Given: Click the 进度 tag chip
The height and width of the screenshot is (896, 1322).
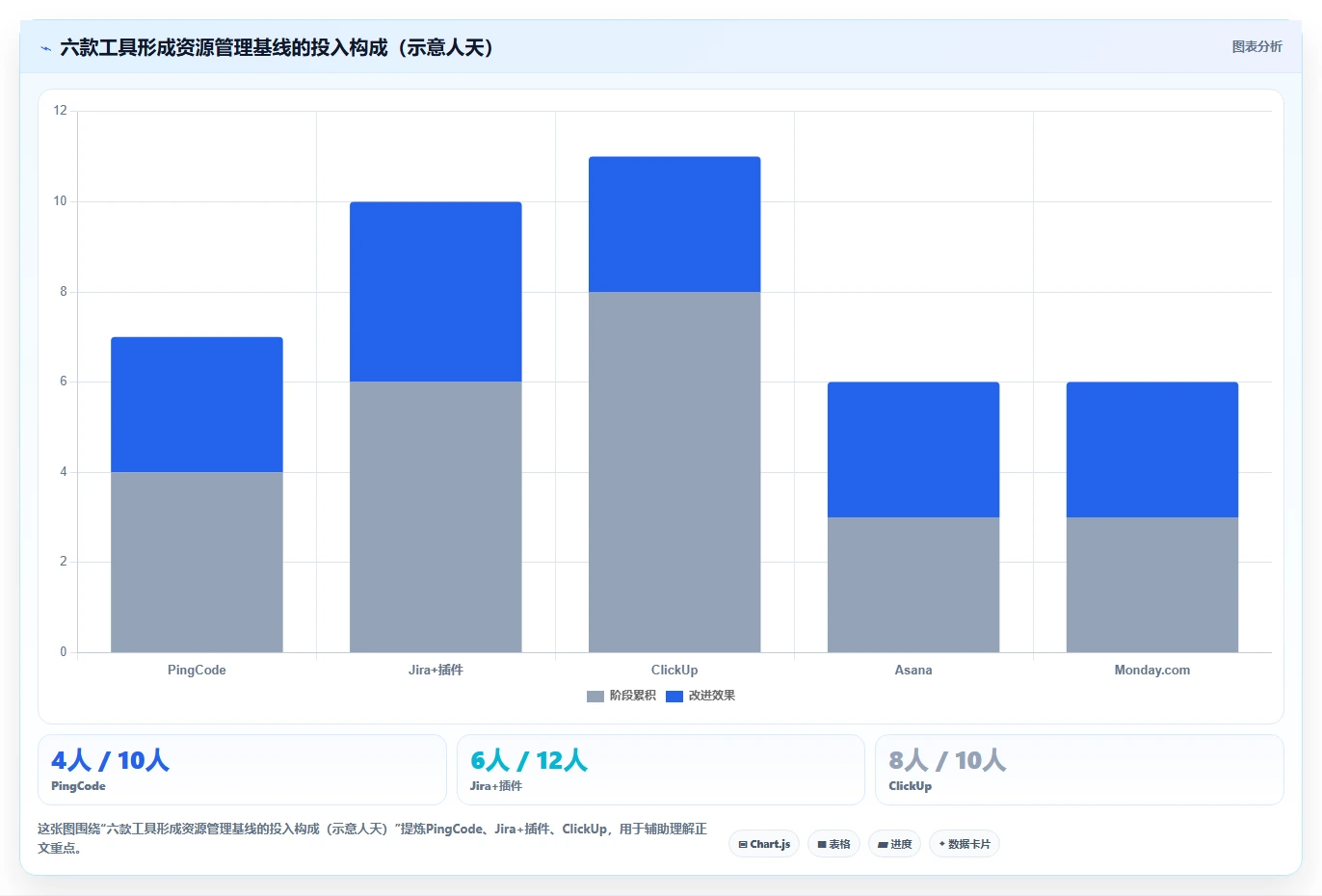Looking at the screenshot, I should pyautogui.click(x=894, y=844).
